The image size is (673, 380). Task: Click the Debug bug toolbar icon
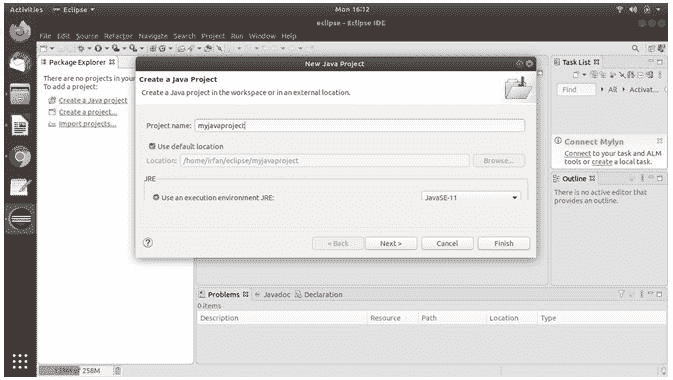[x=81, y=49]
